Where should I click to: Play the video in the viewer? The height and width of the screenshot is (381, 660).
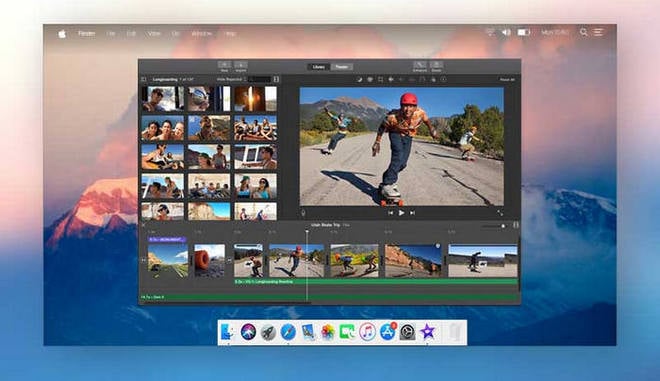tap(402, 213)
